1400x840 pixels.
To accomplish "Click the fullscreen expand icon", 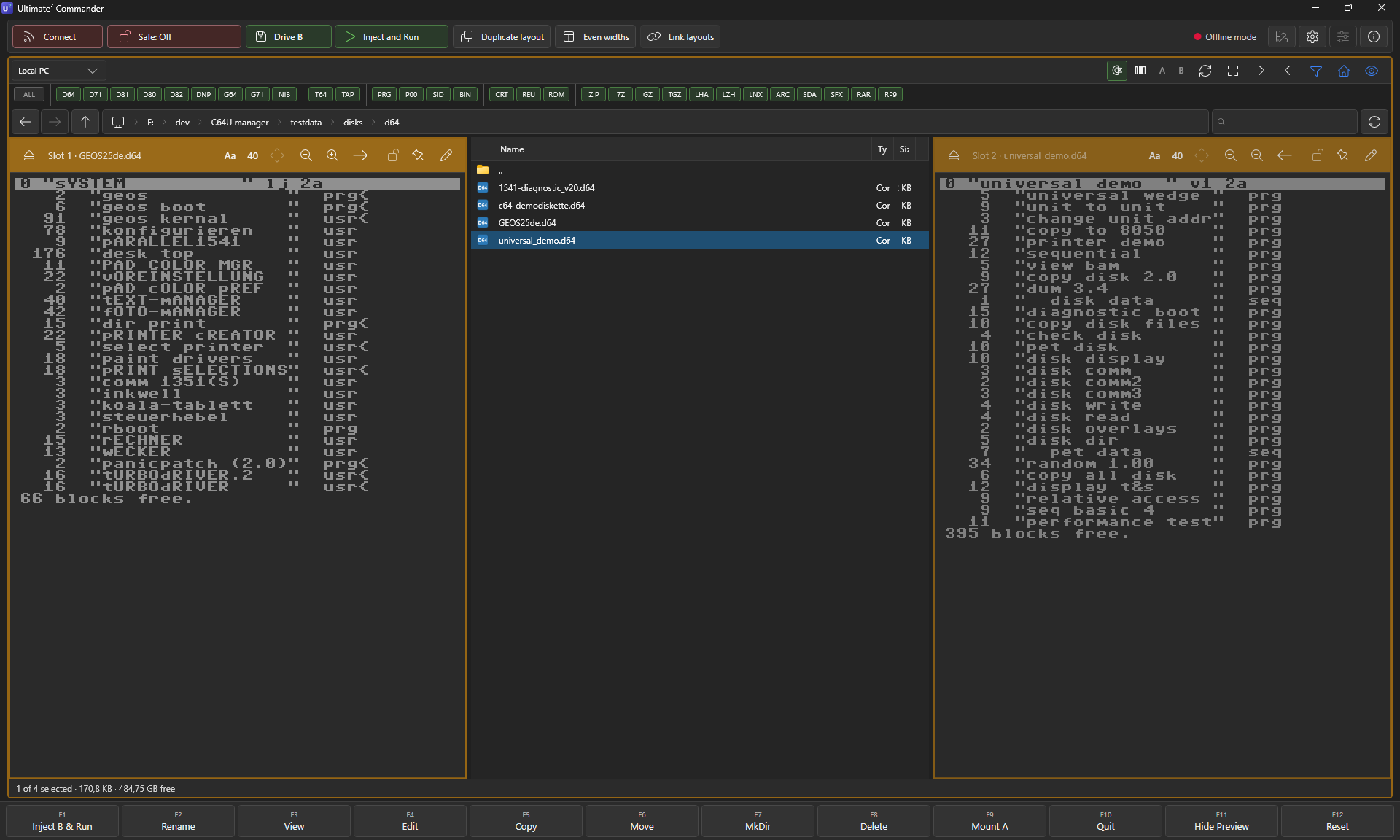I will (1233, 71).
